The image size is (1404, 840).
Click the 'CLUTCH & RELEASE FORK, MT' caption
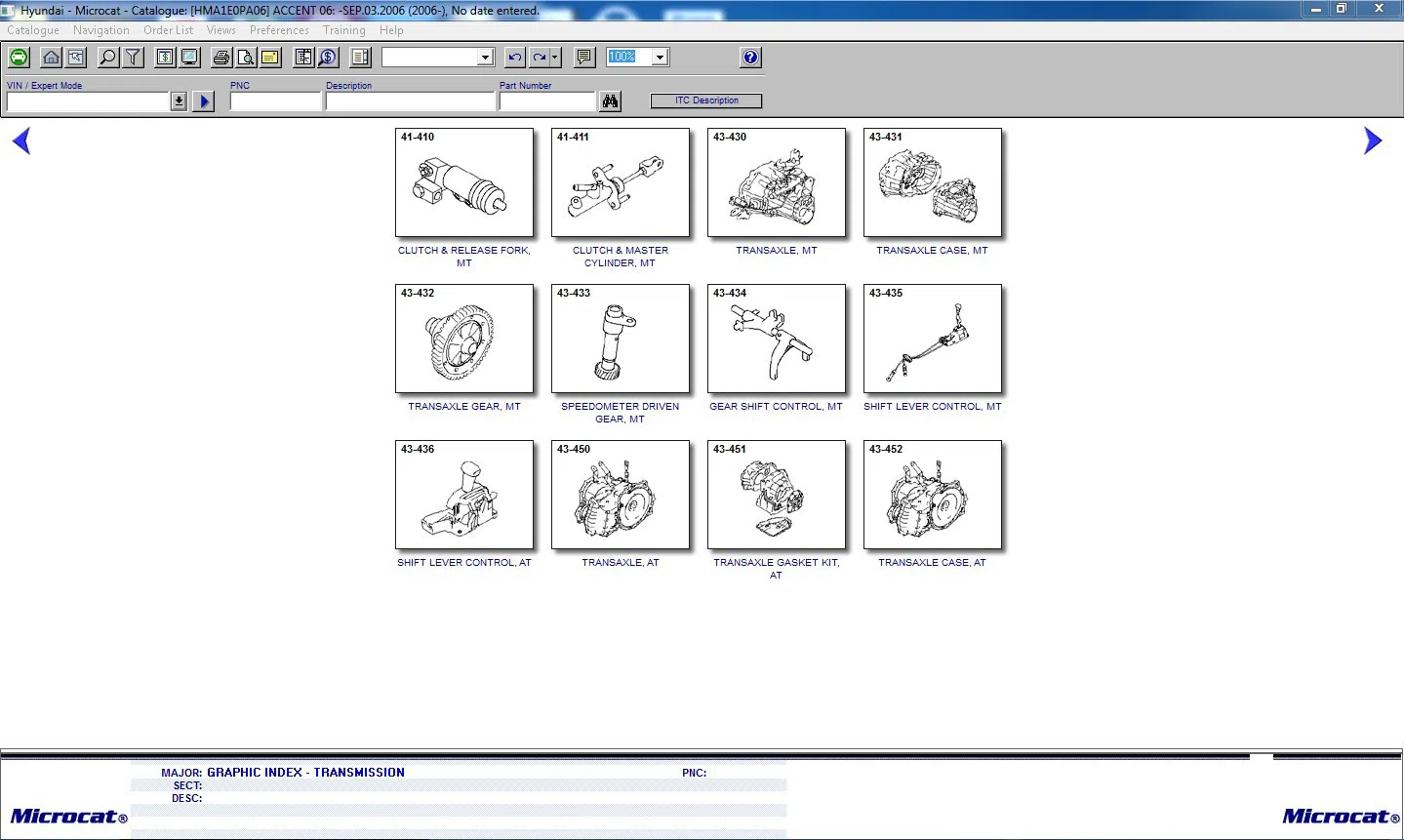464,257
